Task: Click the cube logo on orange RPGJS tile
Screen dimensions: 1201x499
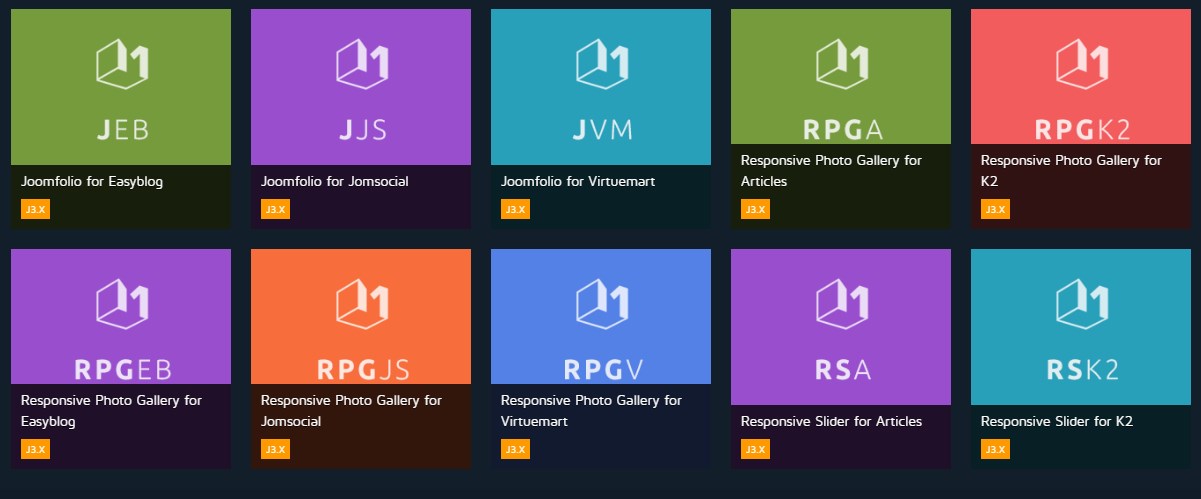Action: tap(361, 301)
